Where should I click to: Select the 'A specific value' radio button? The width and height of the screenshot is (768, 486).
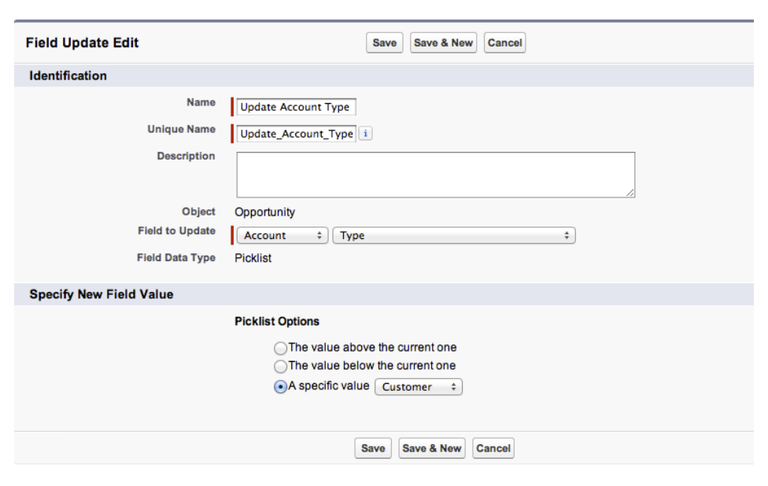coord(280,387)
